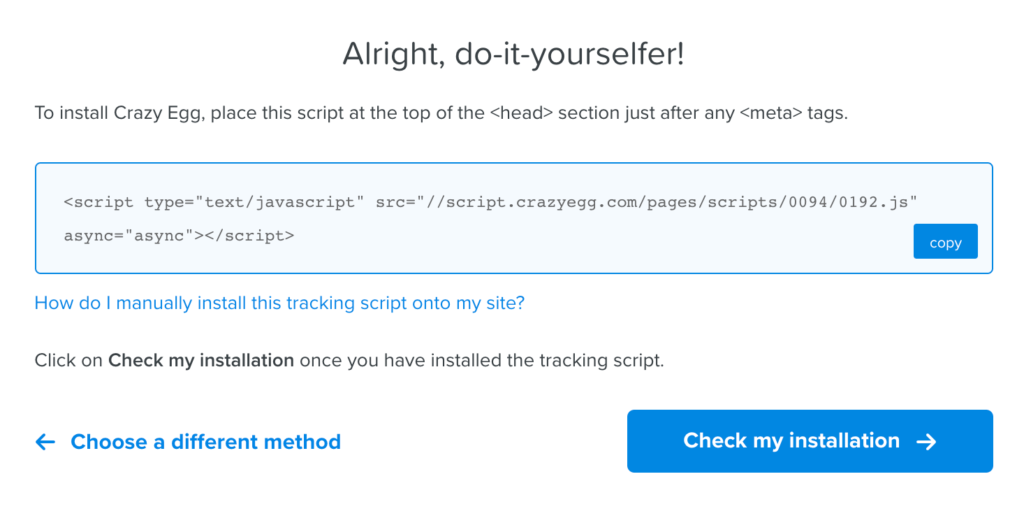1024x509 pixels.
Task: Click the Alright, do-it-yourselfer! heading
Action: [x=513, y=55]
